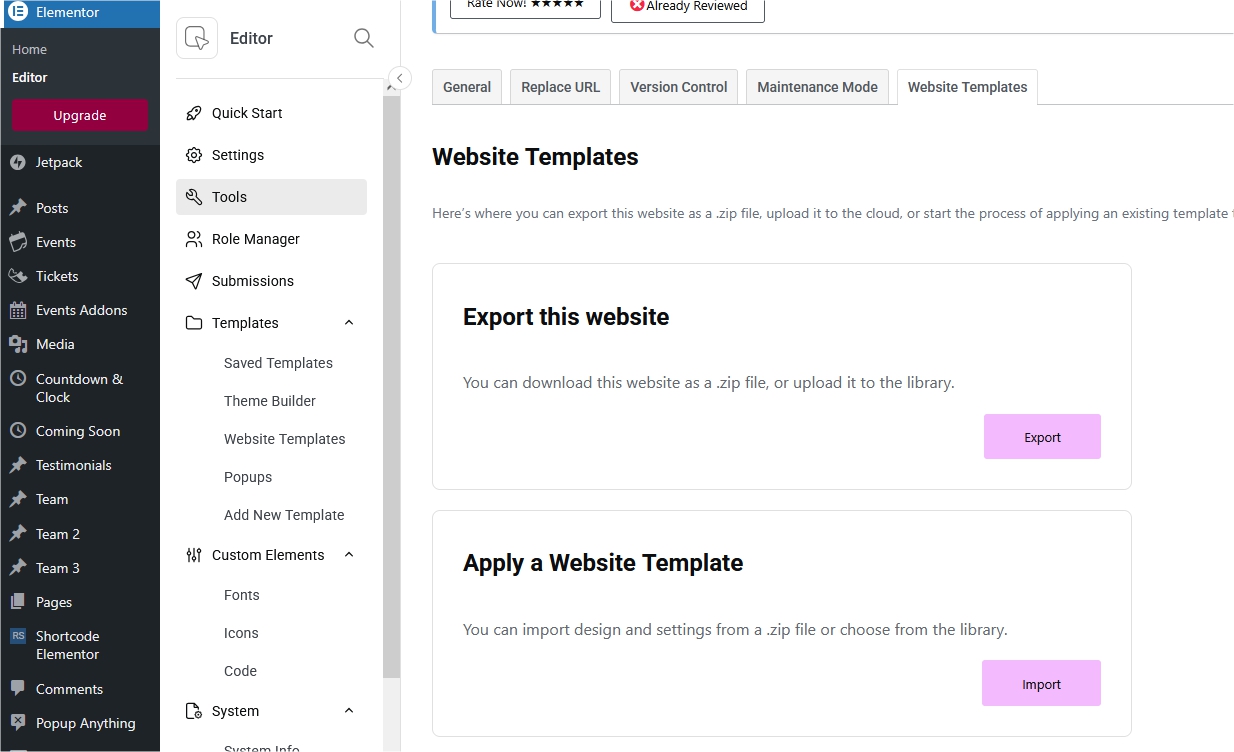Open the Version Control tab
Image resolution: width=1234 pixels, height=752 pixels.
click(x=678, y=87)
